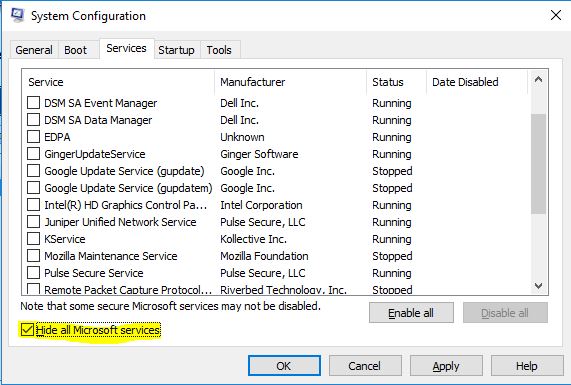The width and height of the screenshot is (571, 385).
Task: Click Running status of DSM SA Event Manager
Action: click(392, 103)
